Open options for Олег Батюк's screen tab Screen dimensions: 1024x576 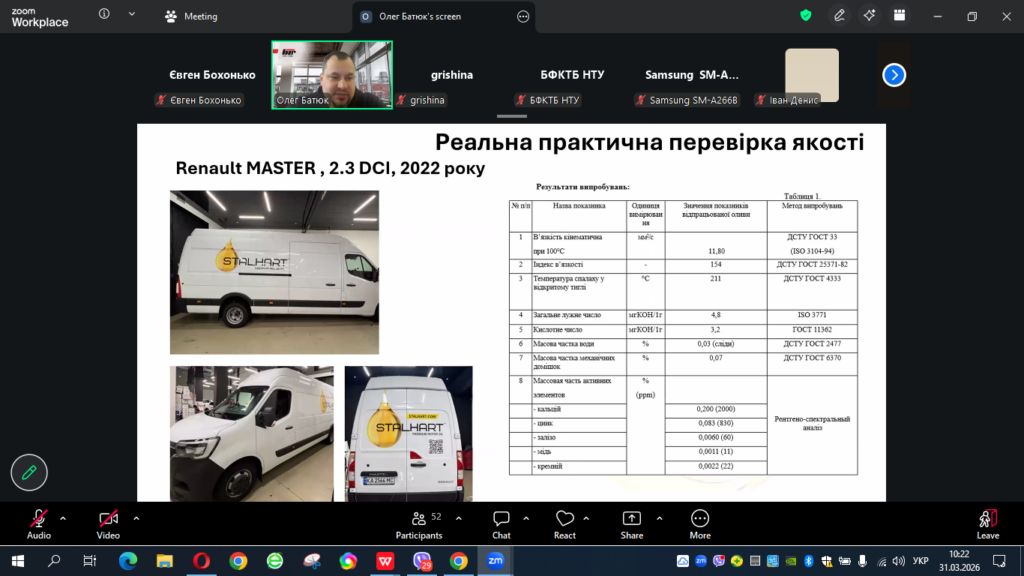(x=522, y=17)
